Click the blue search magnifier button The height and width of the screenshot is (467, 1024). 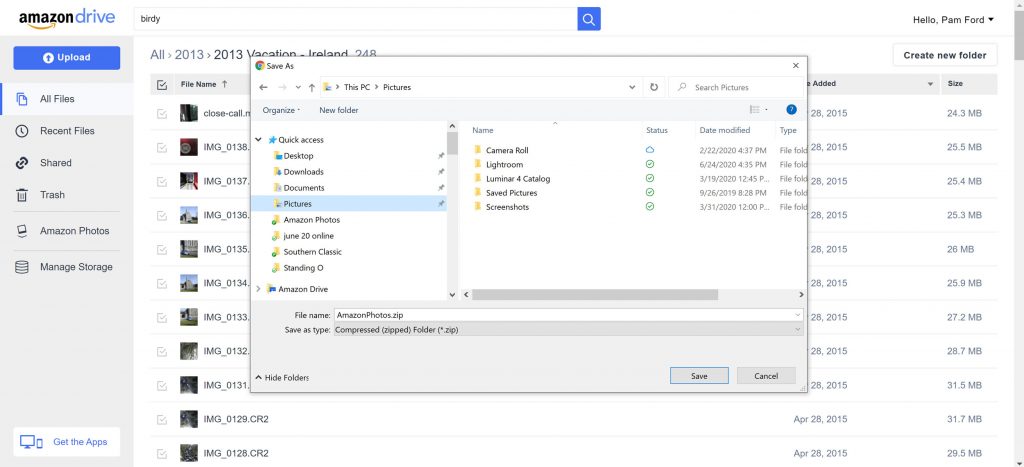pyautogui.click(x=589, y=19)
